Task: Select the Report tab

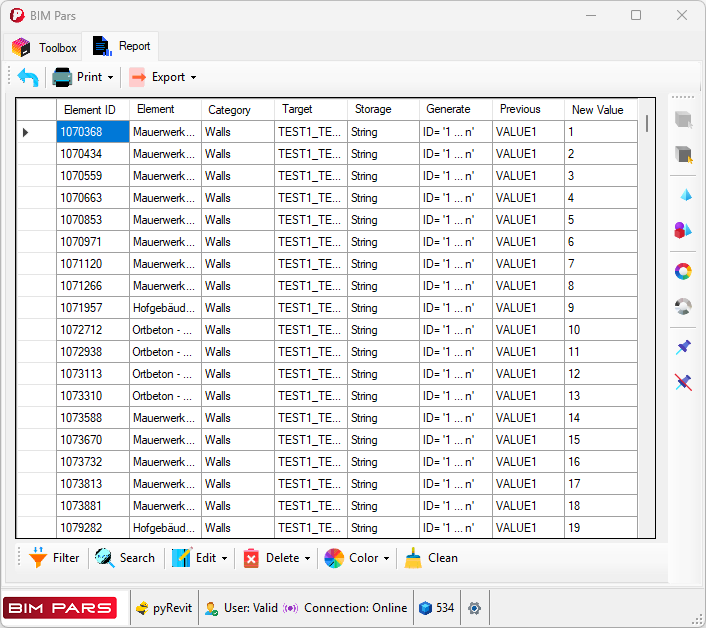Action: (x=122, y=46)
